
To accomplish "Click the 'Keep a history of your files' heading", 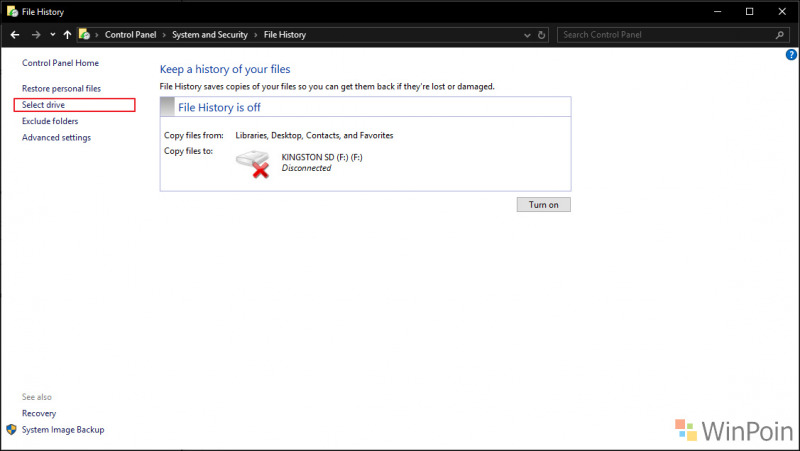I will pyautogui.click(x=225, y=69).
